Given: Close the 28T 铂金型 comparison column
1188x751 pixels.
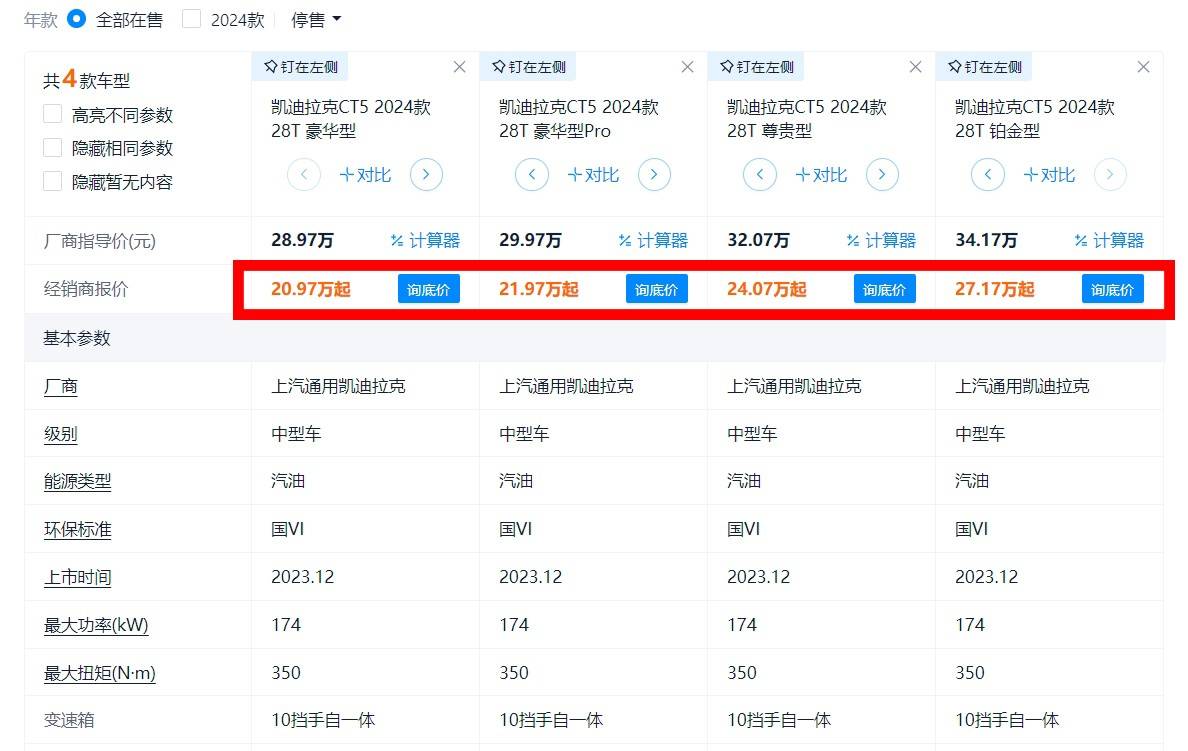Looking at the screenshot, I should tap(1143, 67).
